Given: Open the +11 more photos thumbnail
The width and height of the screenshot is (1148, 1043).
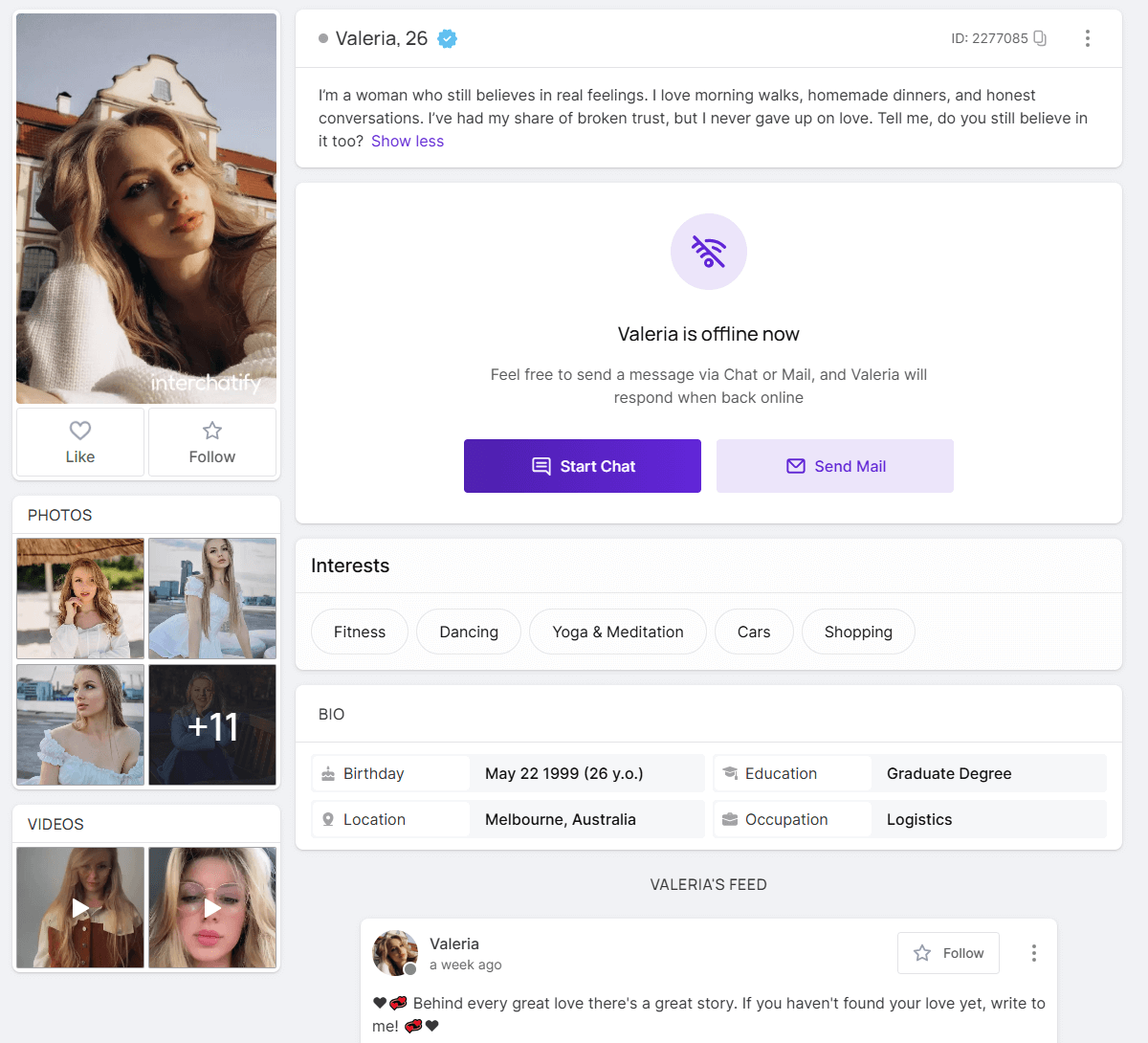Looking at the screenshot, I should [212, 725].
